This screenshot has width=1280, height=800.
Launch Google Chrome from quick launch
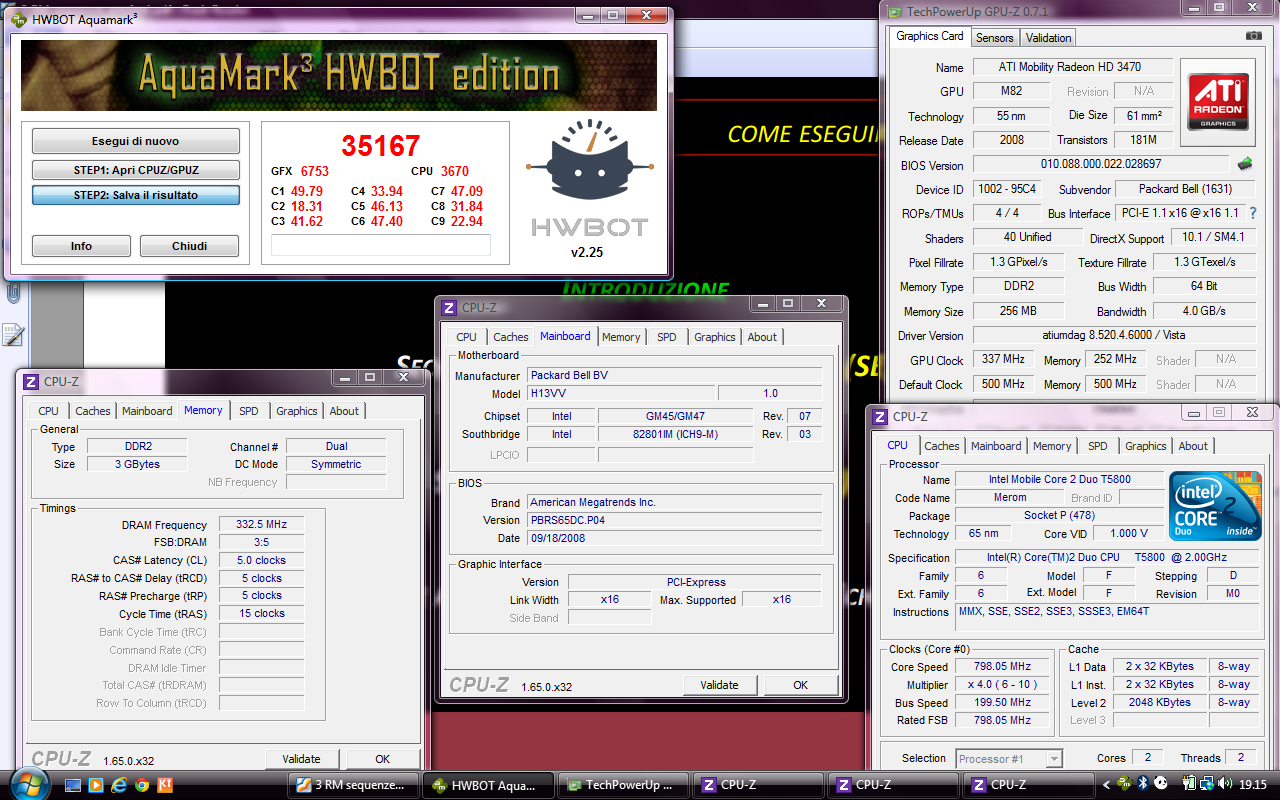point(143,785)
